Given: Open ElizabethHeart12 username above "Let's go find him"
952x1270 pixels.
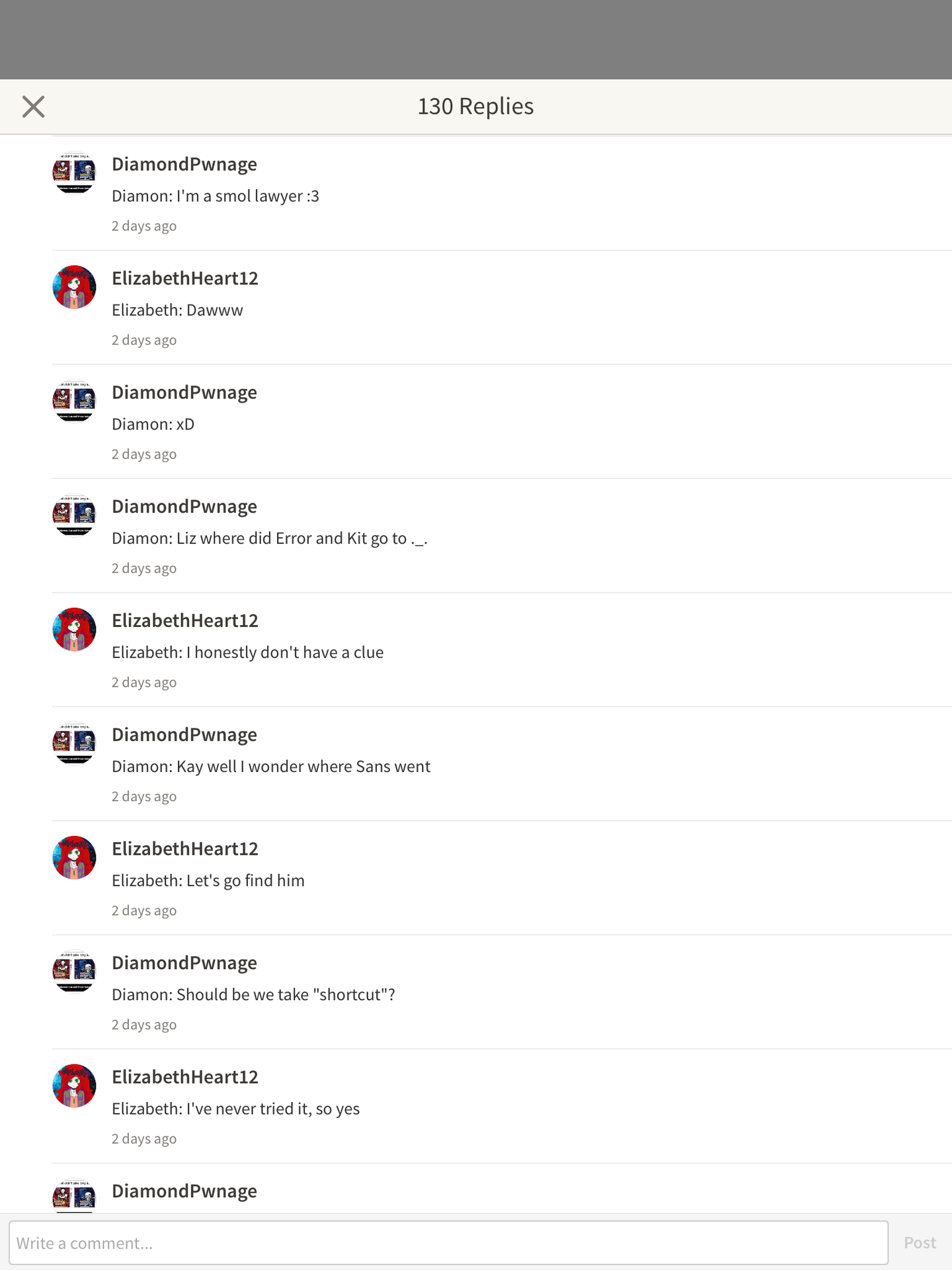Looking at the screenshot, I should (185, 849).
